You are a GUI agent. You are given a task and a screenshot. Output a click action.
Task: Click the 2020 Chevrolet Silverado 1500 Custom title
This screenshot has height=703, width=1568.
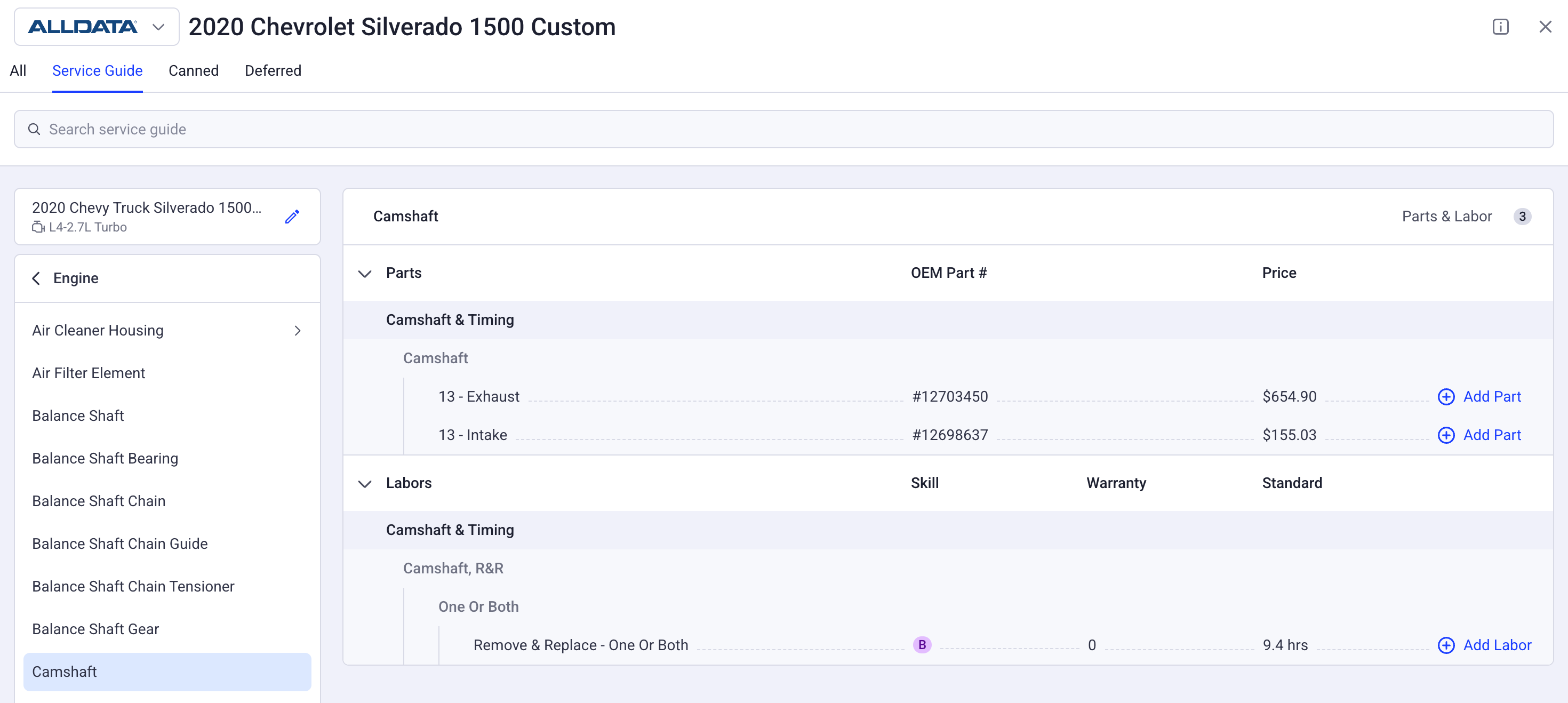(402, 27)
